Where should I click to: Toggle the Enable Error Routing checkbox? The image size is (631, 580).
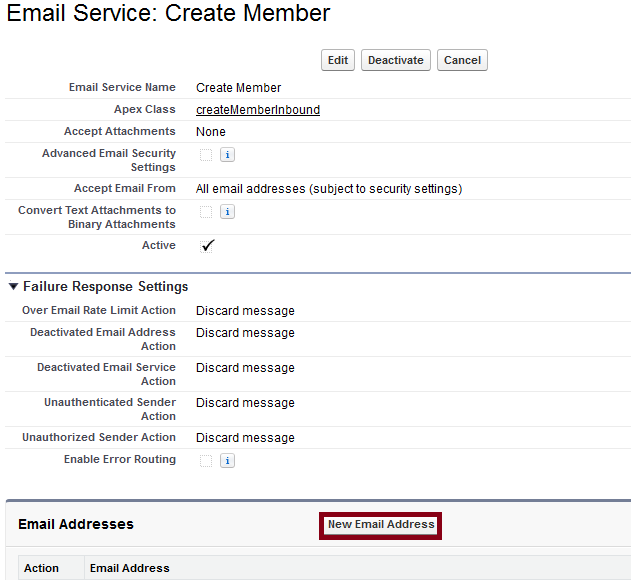[x=206, y=460]
